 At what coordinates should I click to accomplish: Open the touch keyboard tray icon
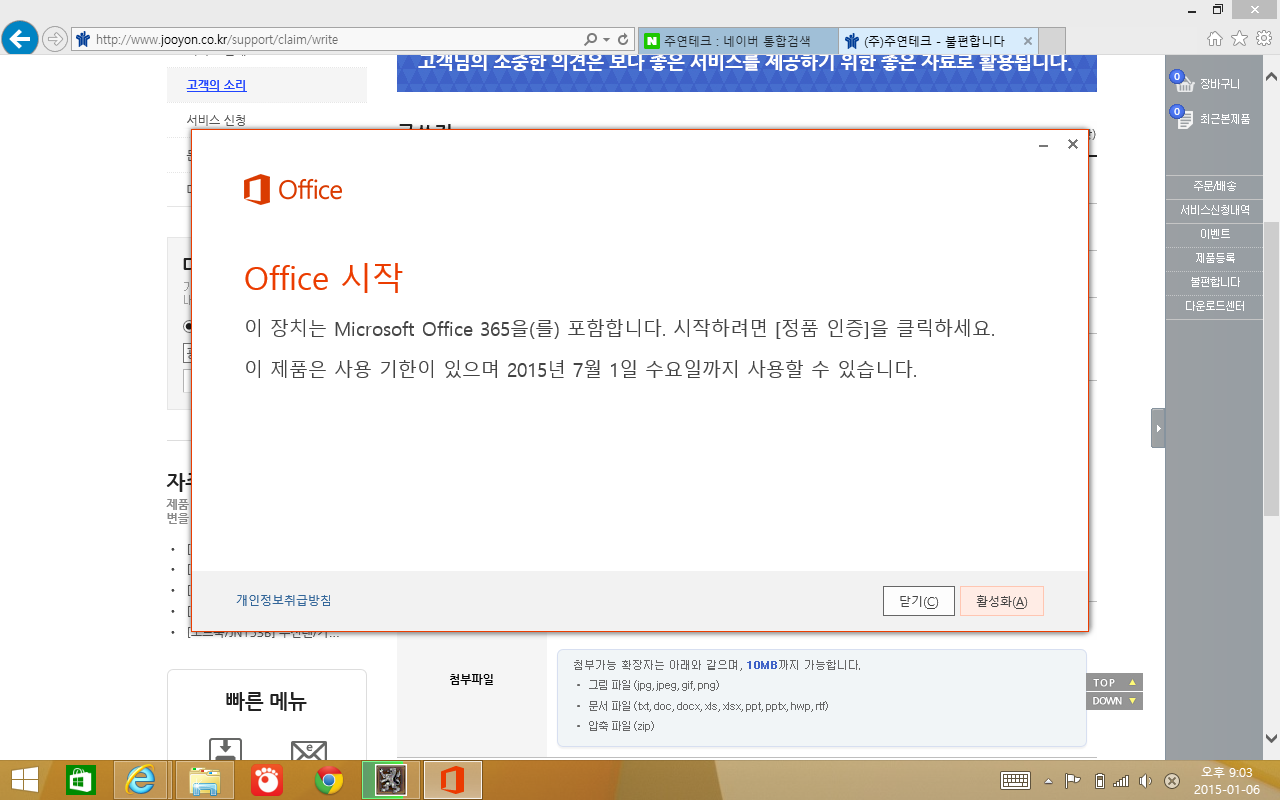[x=1016, y=781]
